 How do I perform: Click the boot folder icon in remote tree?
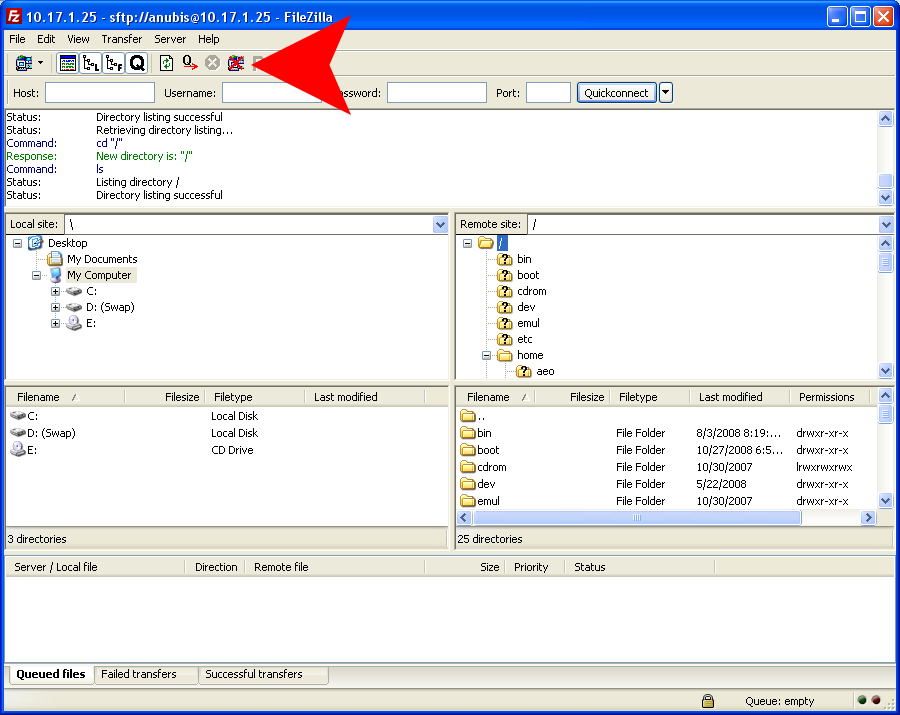point(505,275)
